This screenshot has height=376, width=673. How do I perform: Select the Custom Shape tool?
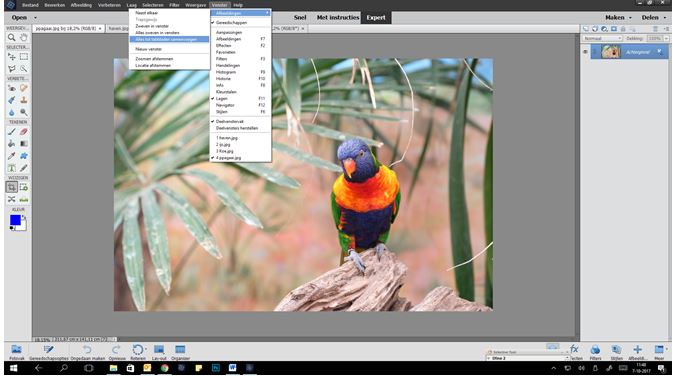click(24, 156)
